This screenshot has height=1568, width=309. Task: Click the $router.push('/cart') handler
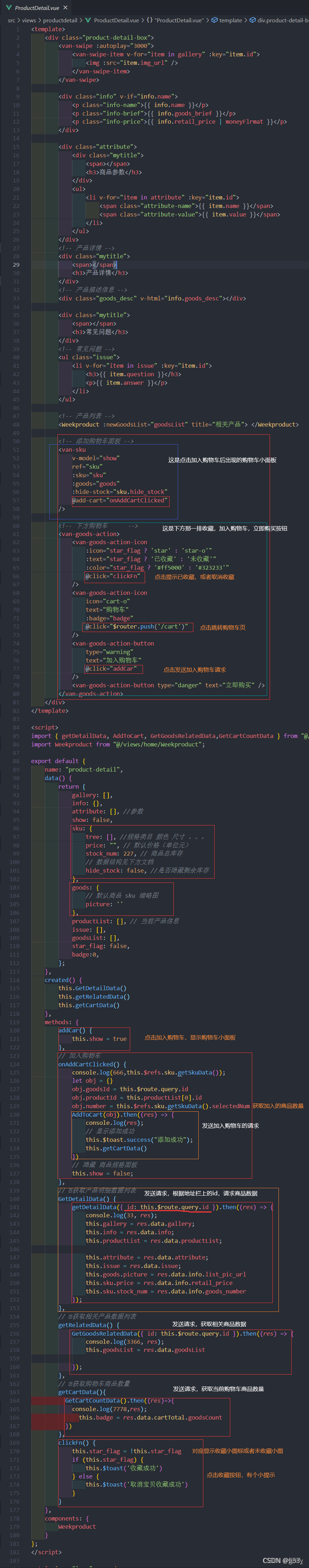(150, 626)
